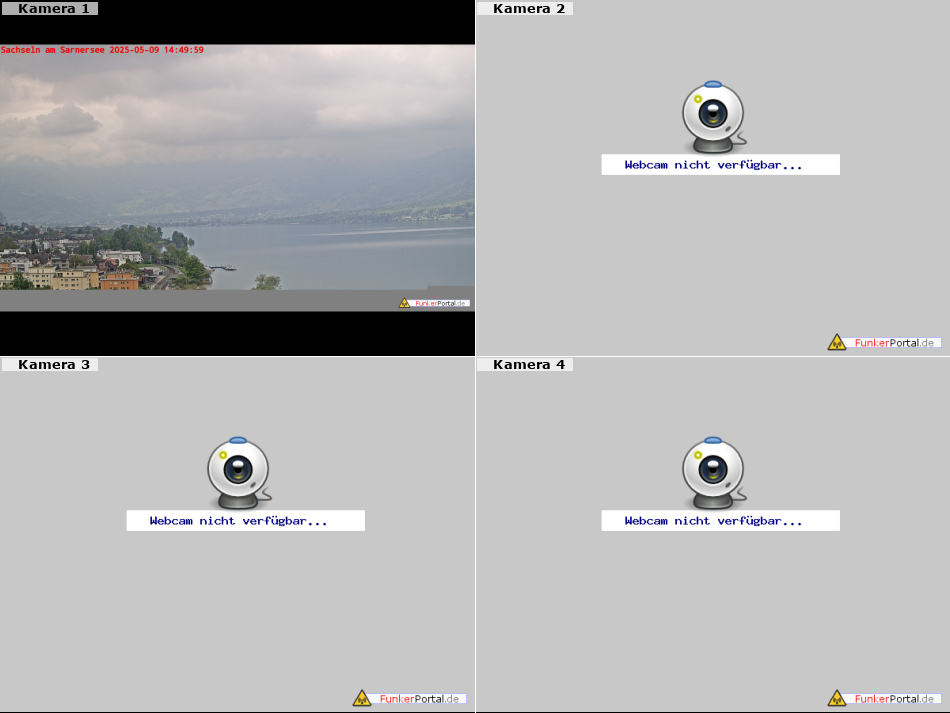
Task: Click the Kamera 1 label
Action: [49, 8]
